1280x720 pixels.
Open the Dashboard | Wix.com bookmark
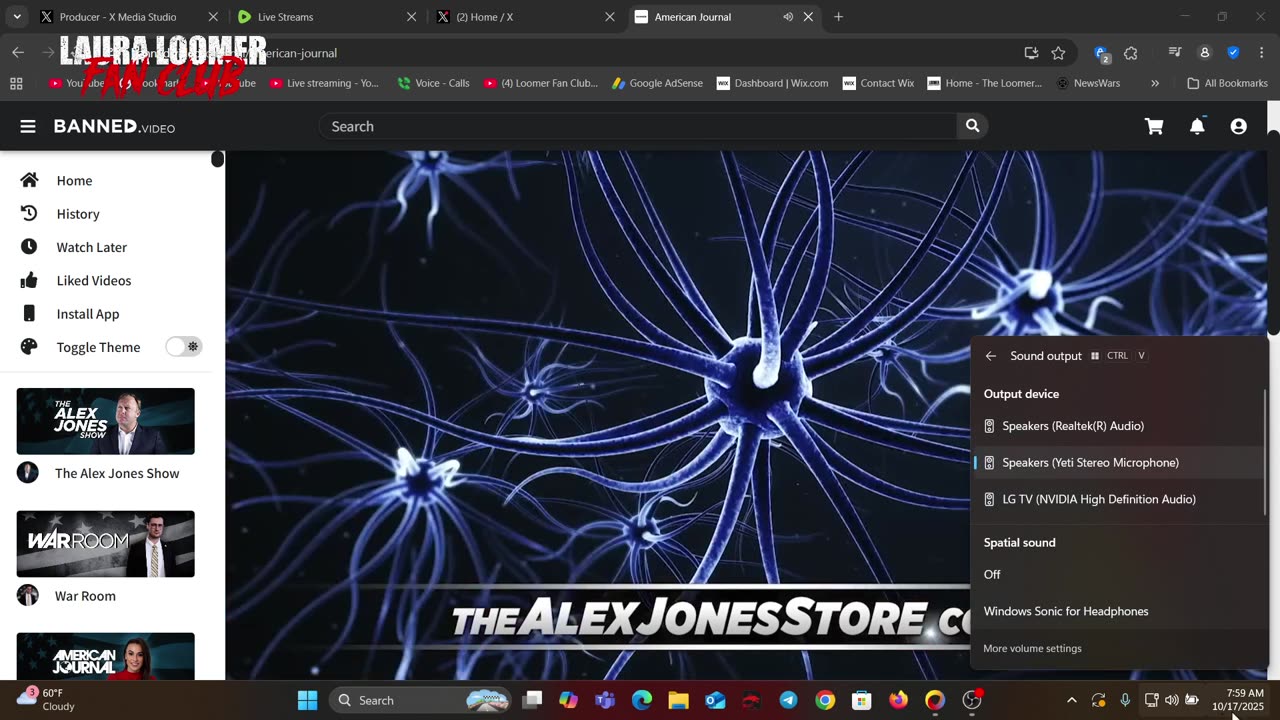(772, 83)
